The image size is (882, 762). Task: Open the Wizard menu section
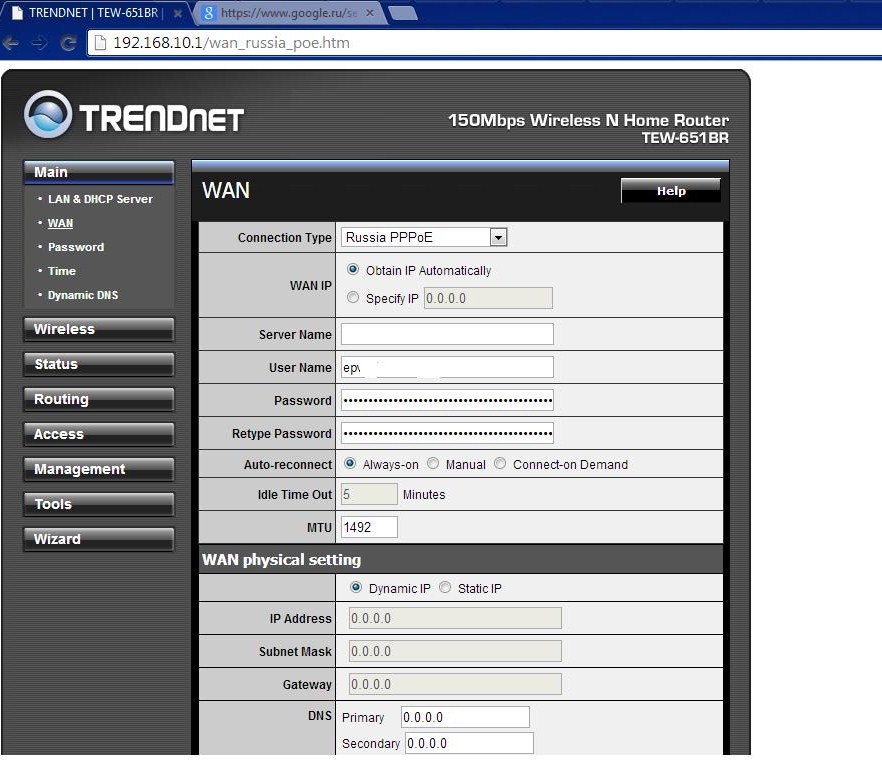[99, 539]
